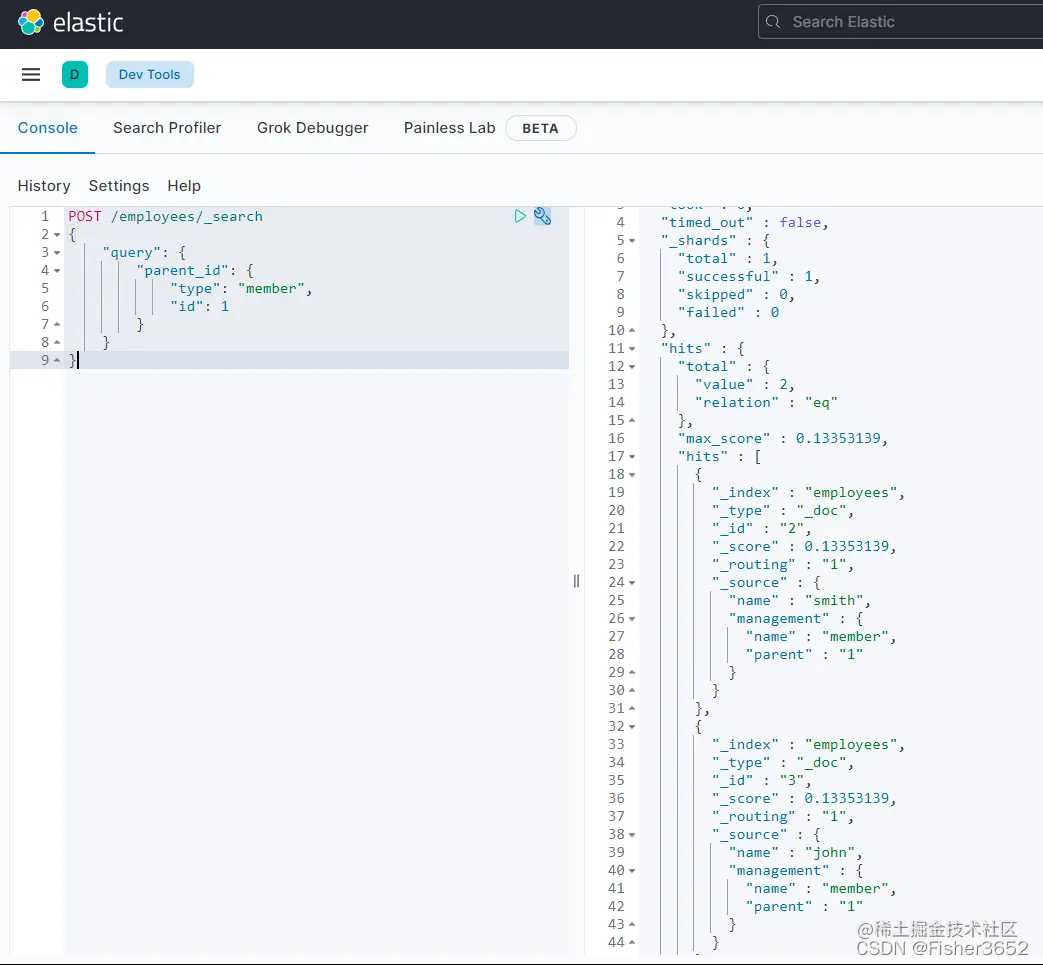
Task: Collapse editor line 2 fold arrow
Action: tap(57, 235)
